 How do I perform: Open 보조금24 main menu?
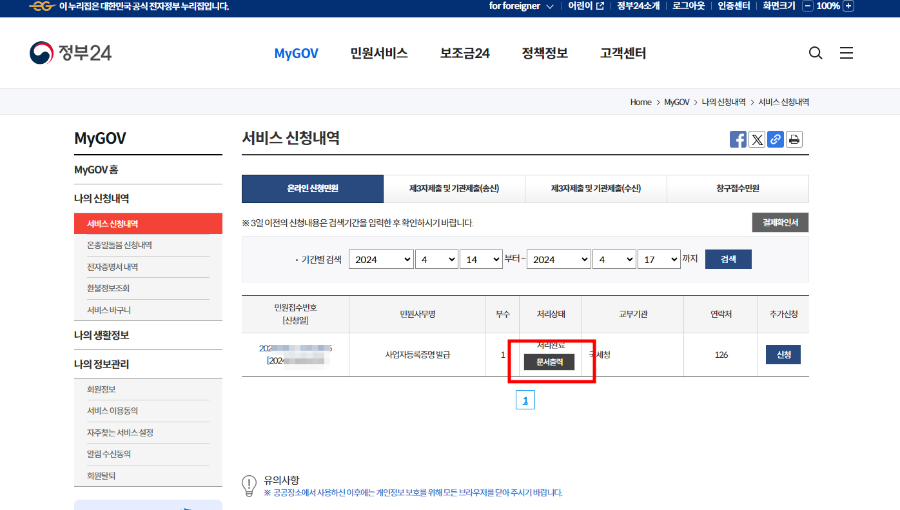click(465, 53)
